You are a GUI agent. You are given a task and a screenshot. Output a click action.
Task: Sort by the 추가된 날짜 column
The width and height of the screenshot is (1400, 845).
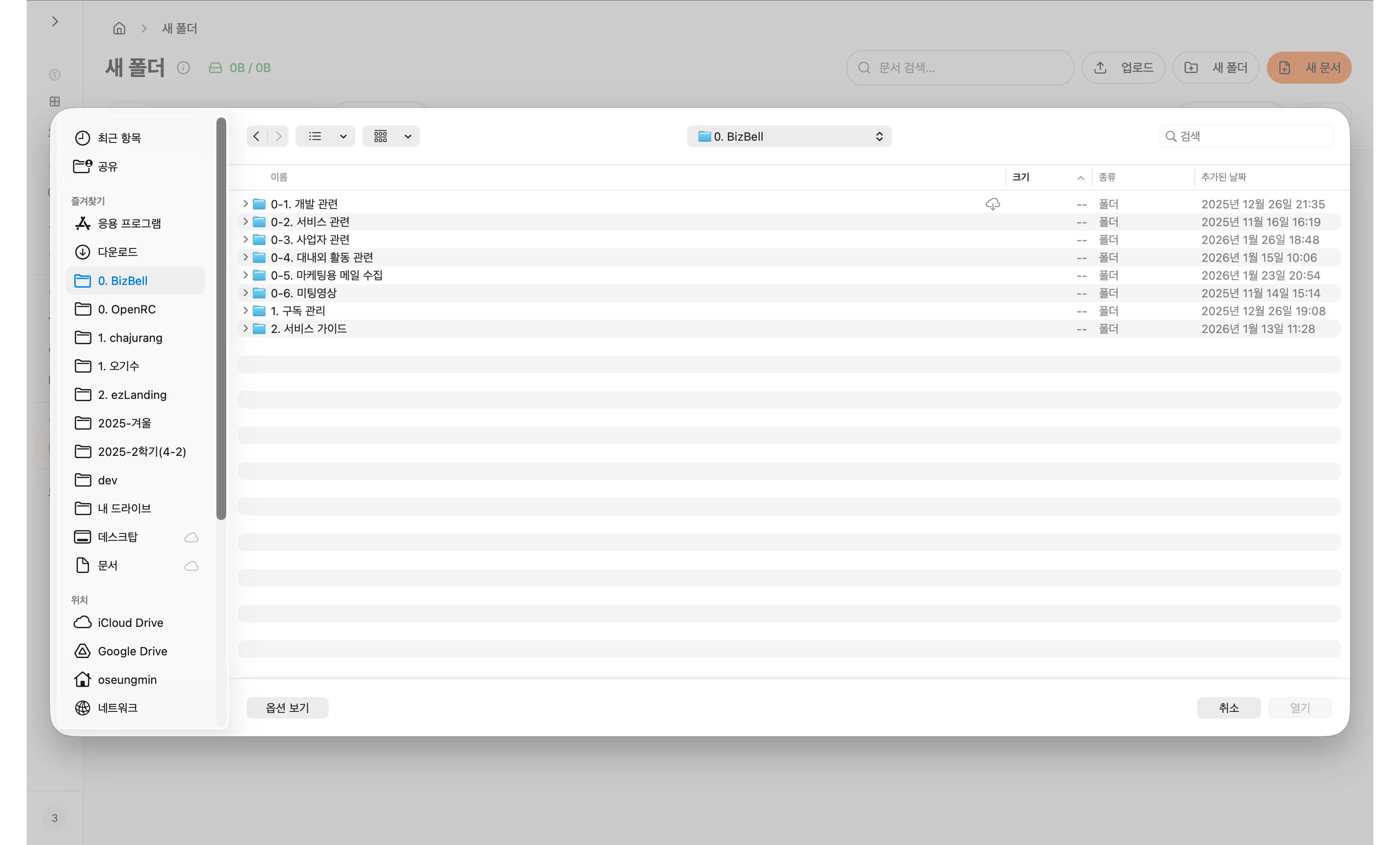(x=1223, y=177)
